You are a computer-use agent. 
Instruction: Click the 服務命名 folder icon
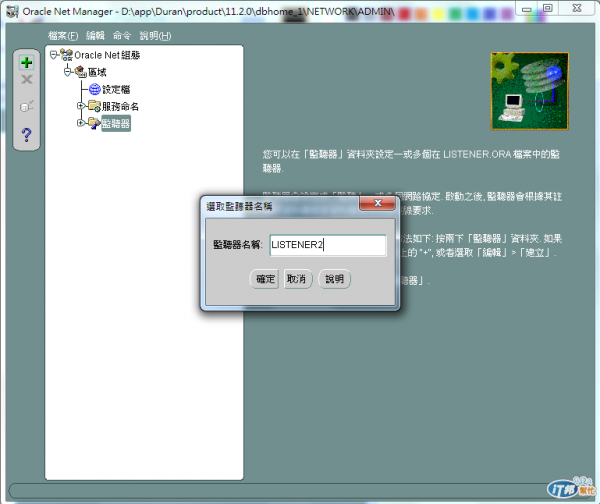point(94,106)
